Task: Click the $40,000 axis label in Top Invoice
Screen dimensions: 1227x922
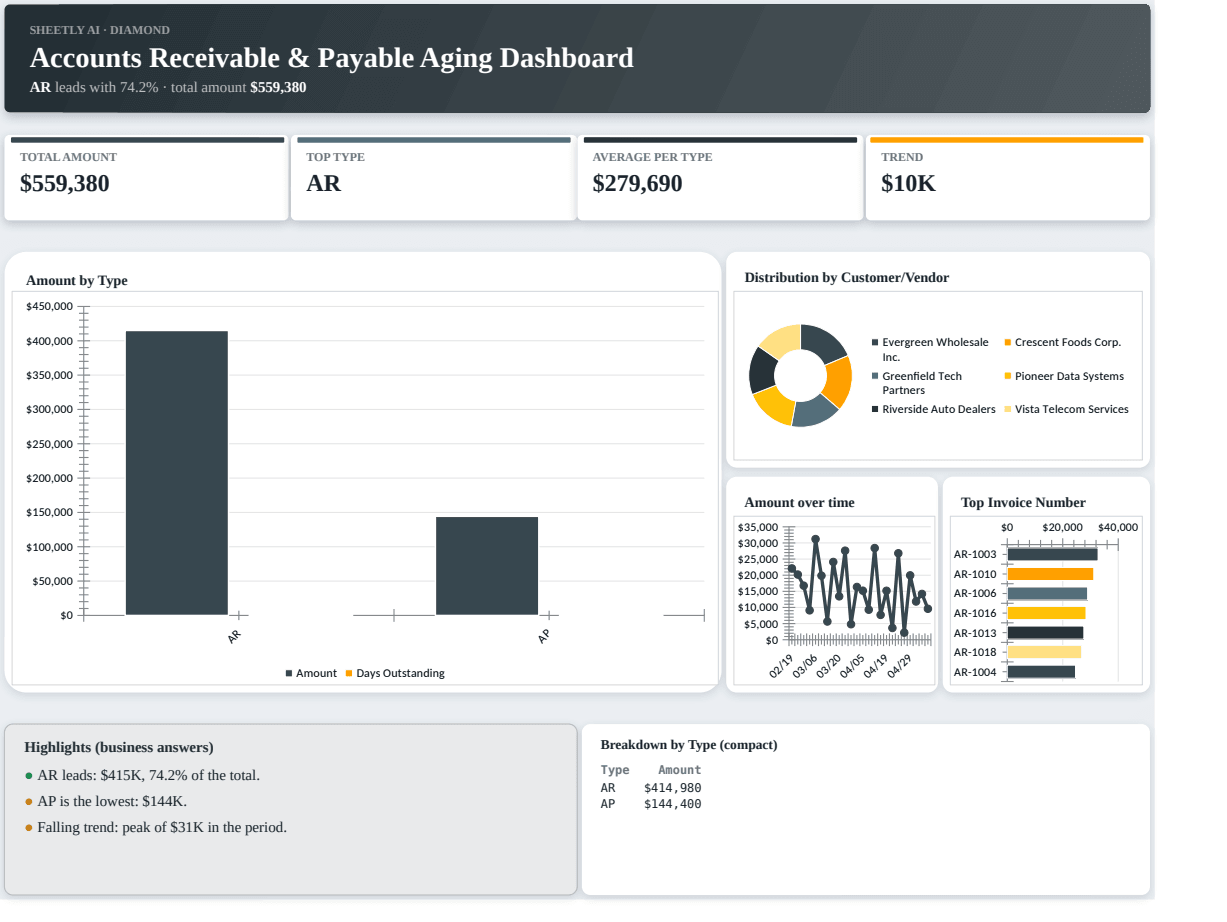Action: pos(1118,527)
